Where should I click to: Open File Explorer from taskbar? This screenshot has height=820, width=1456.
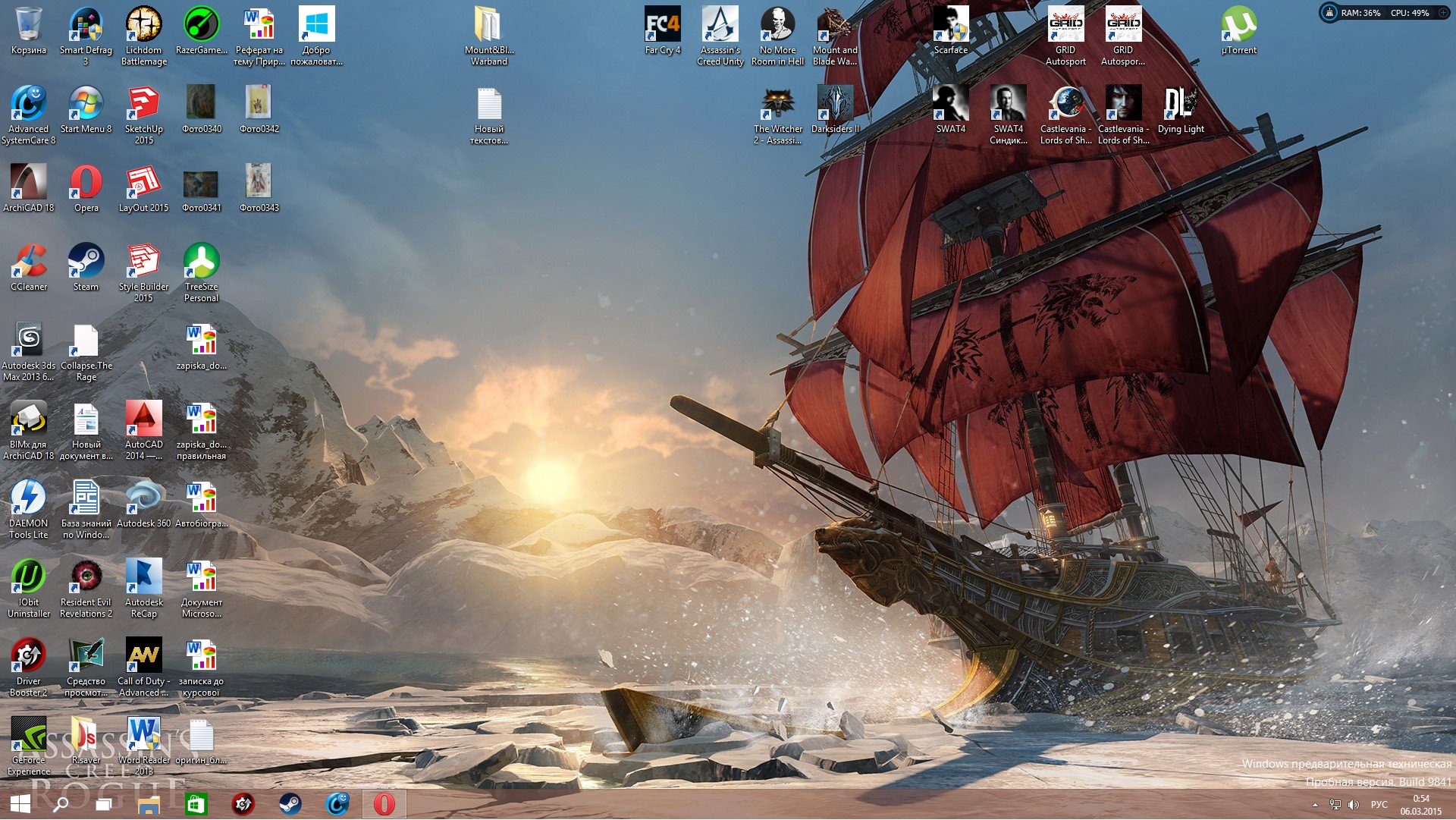tap(149, 804)
